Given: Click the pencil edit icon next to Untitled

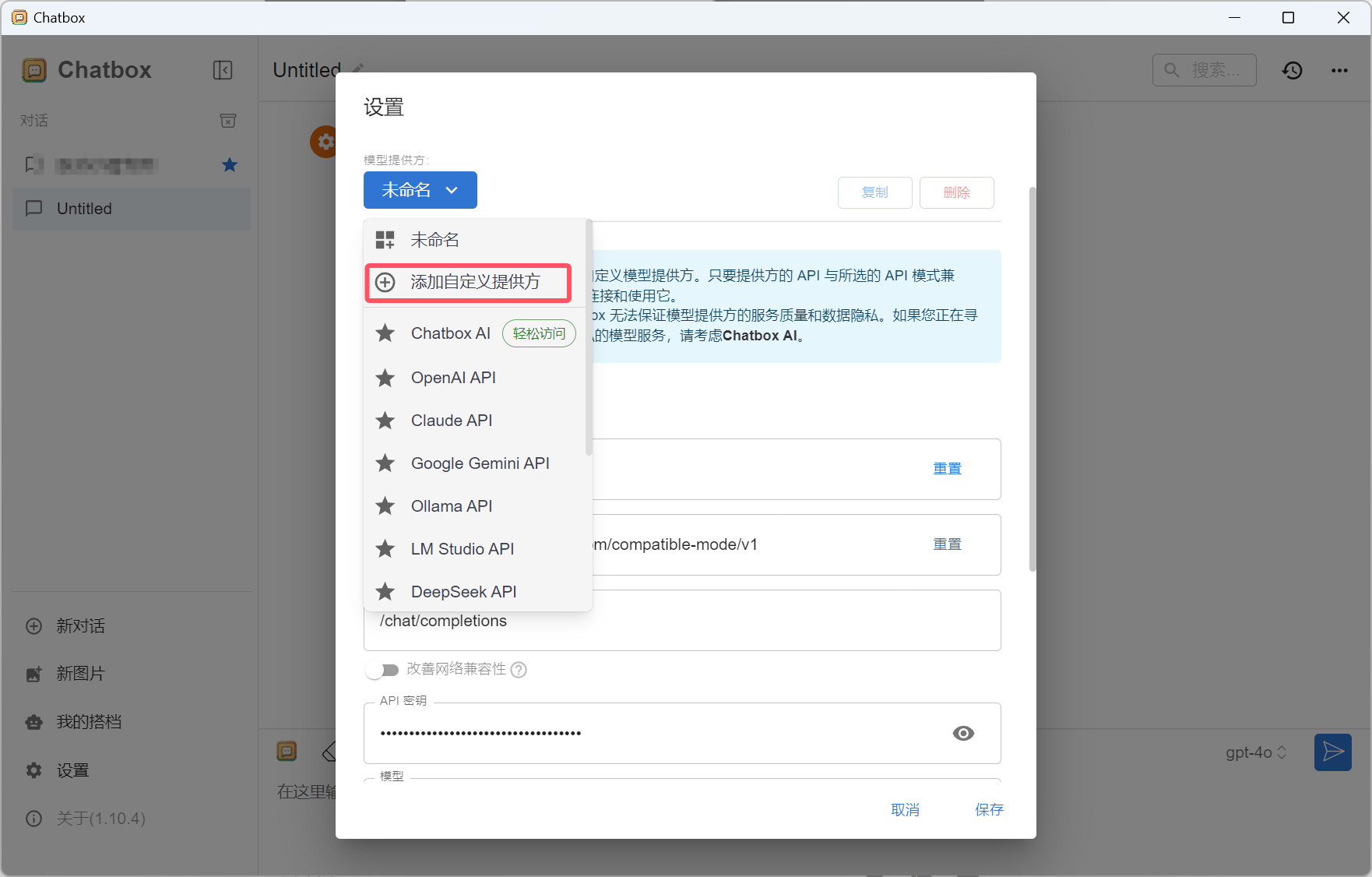Looking at the screenshot, I should click(x=358, y=68).
